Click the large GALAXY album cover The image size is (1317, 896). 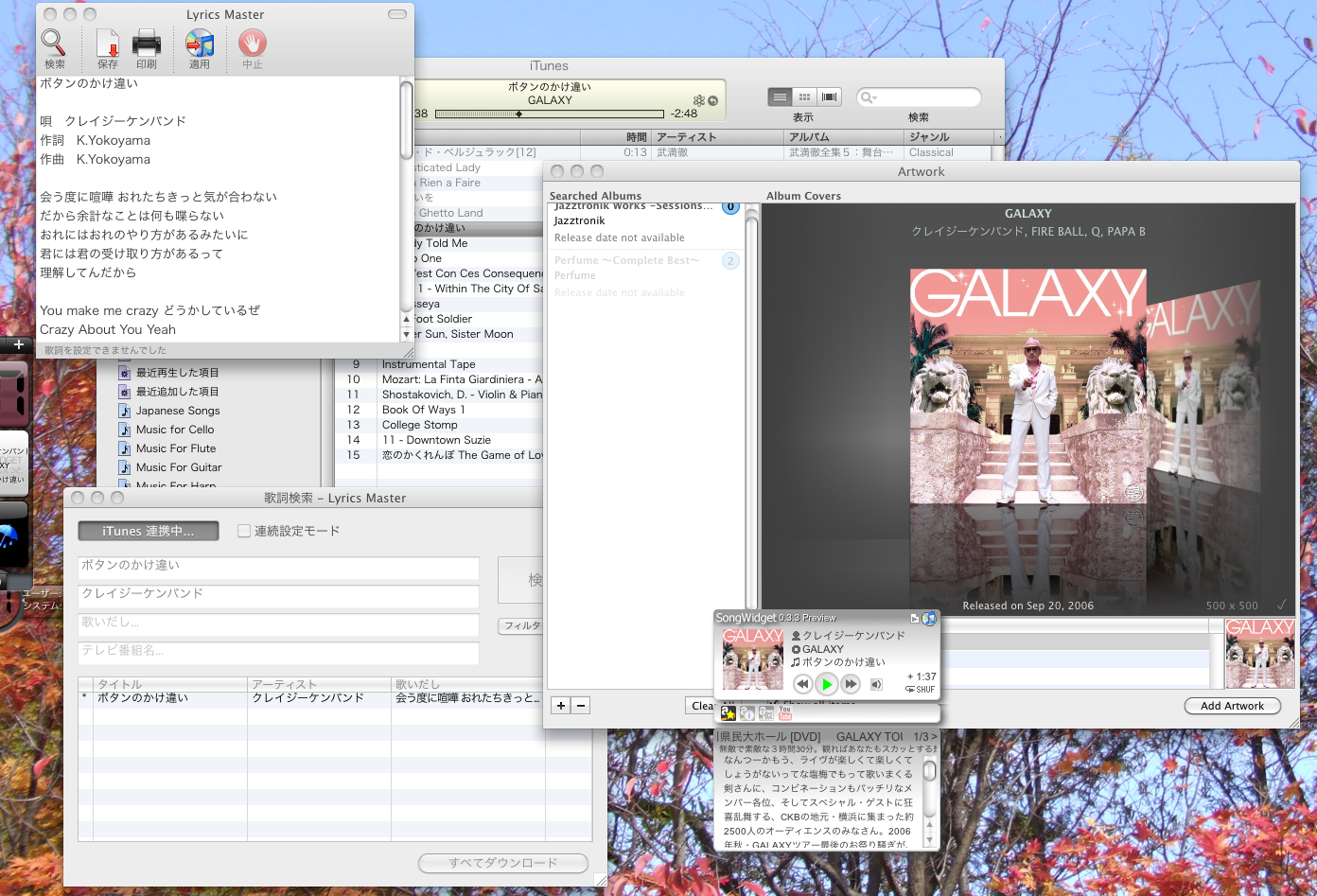pyautogui.click(x=1028, y=386)
